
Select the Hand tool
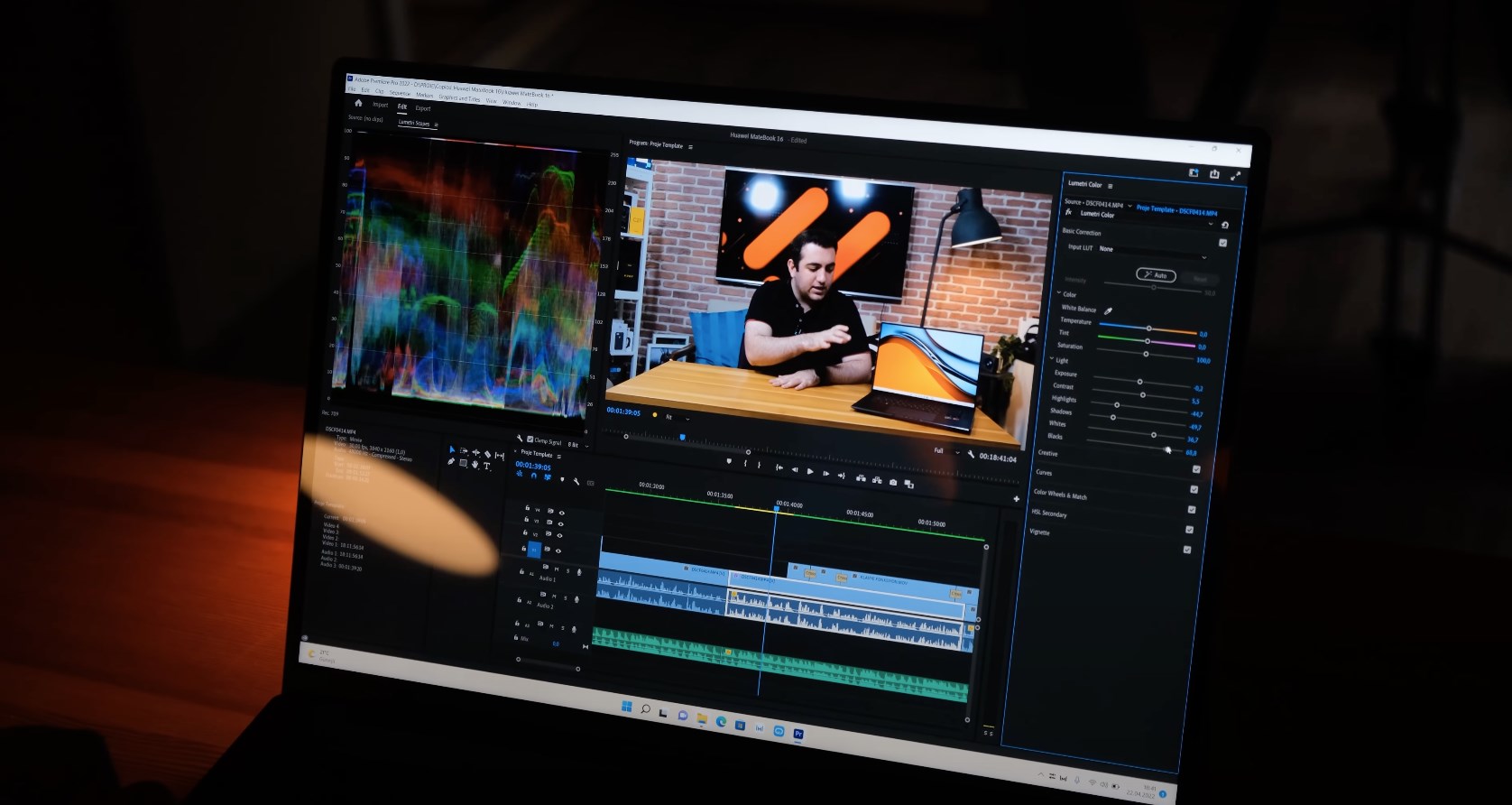475,465
